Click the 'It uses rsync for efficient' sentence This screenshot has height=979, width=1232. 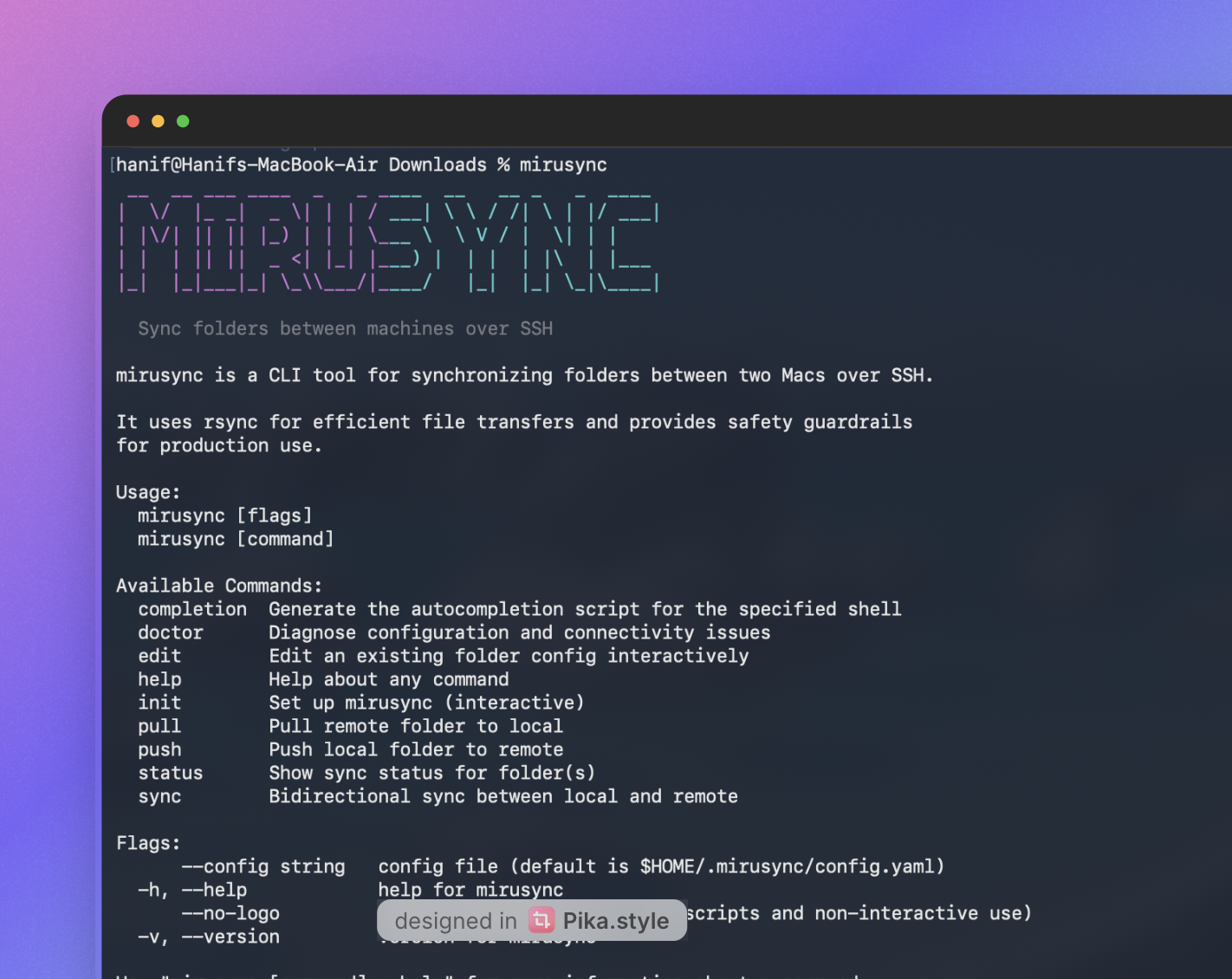tap(515, 422)
